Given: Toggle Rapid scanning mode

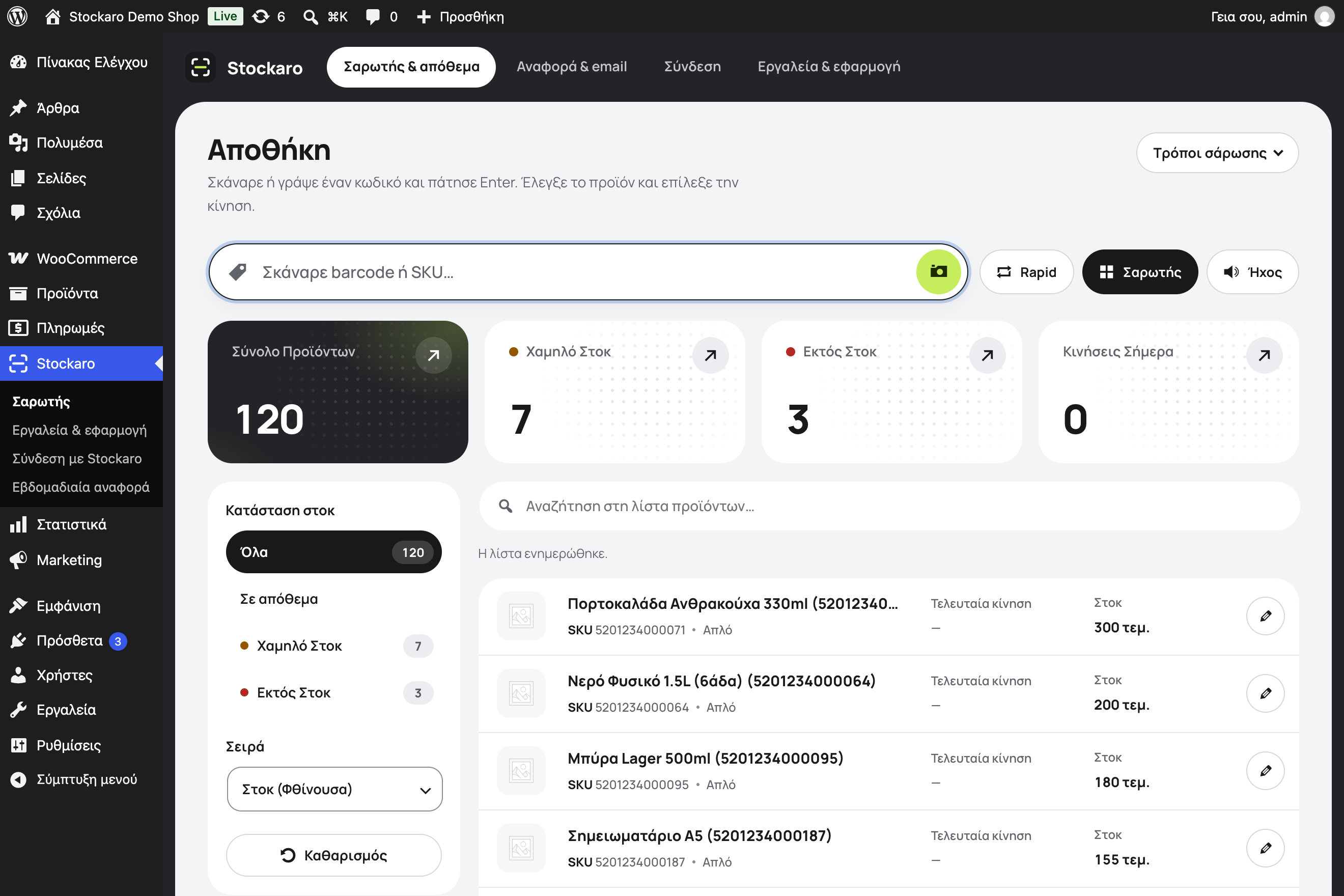Looking at the screenshot, I should pyautogui.click(x=1026, y=272).
